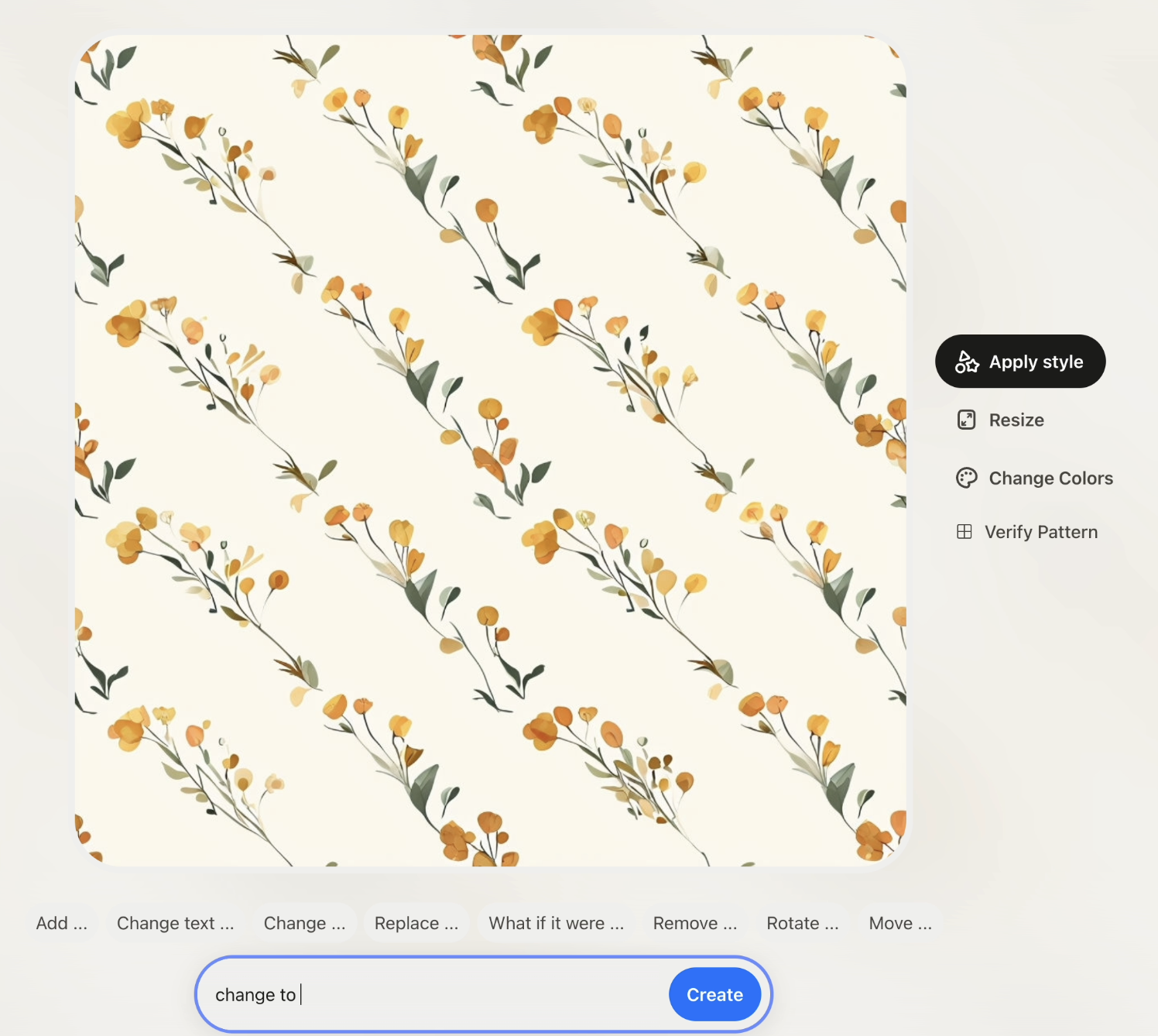Click the Change Colors palette icon
Screen dimensions: 1158x1036
tap(967, 478)
